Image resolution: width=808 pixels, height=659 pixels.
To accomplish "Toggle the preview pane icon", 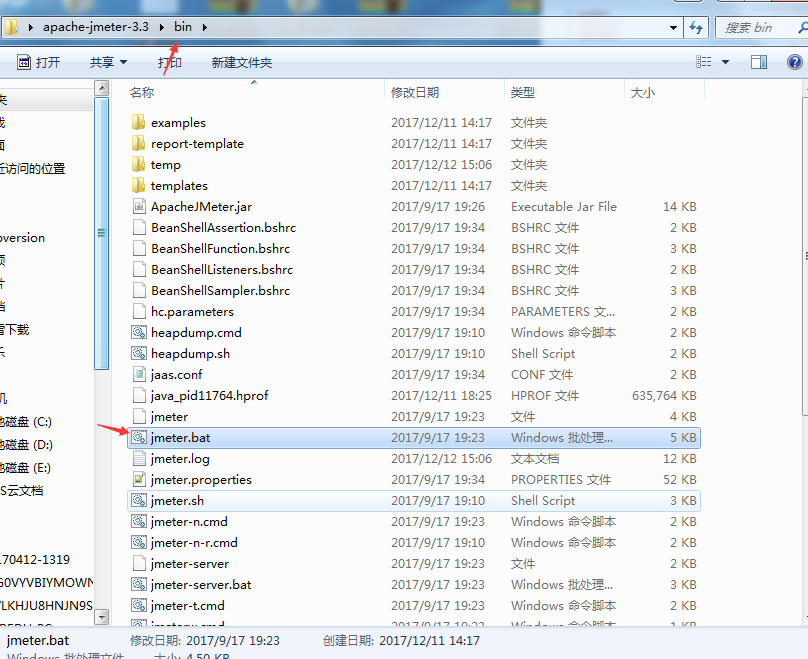I will 759,62.
